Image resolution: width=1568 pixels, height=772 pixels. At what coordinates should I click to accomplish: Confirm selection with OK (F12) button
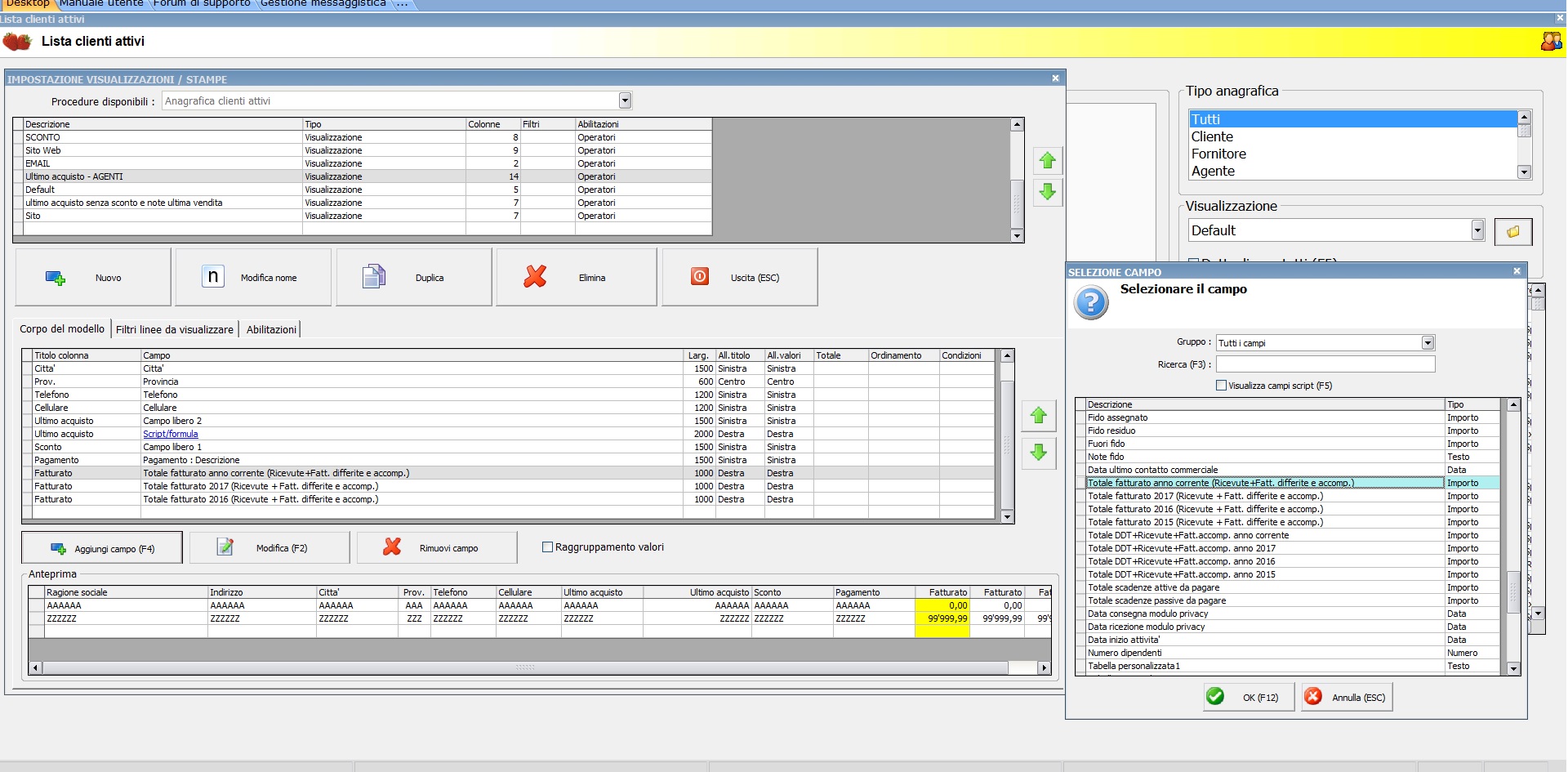(1249, 697)
